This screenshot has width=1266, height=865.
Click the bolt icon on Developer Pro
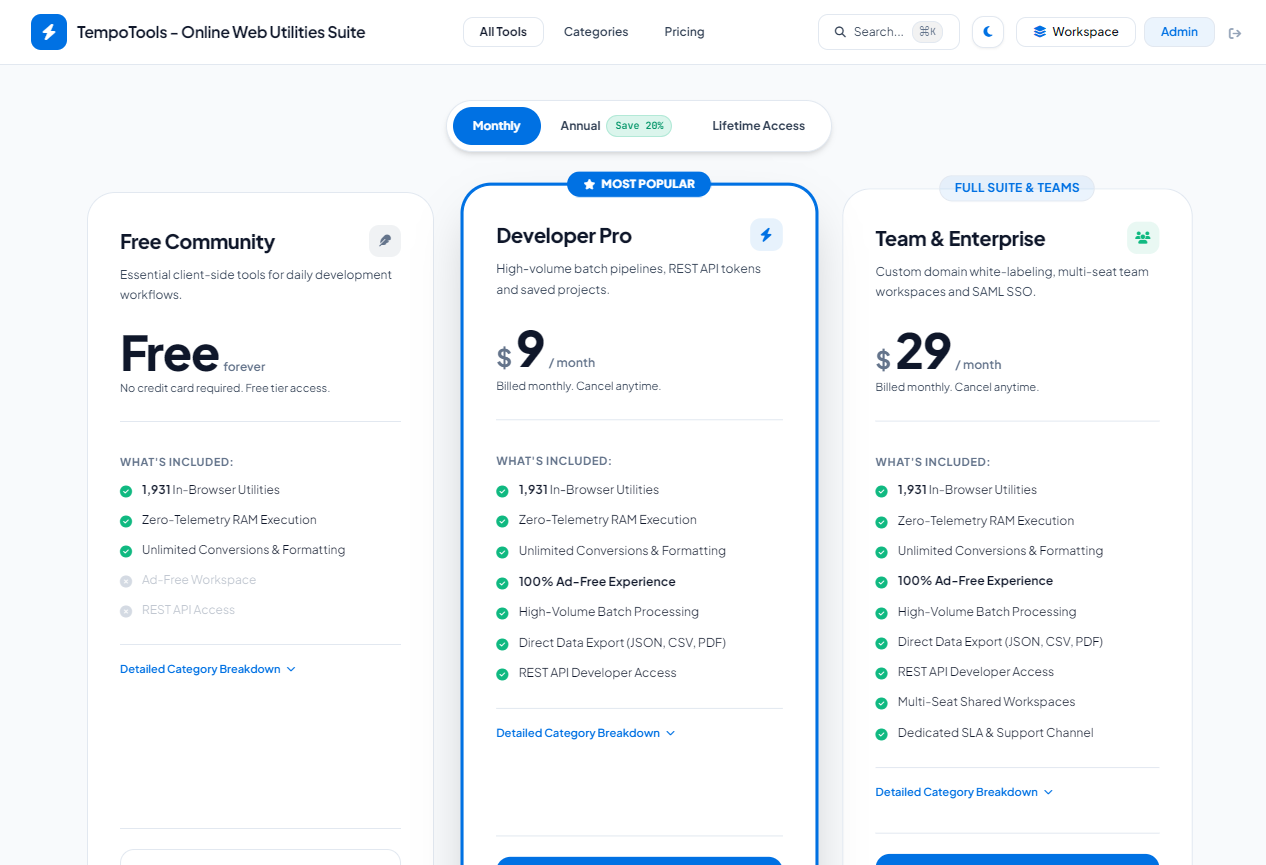click(x=766, y=235)
